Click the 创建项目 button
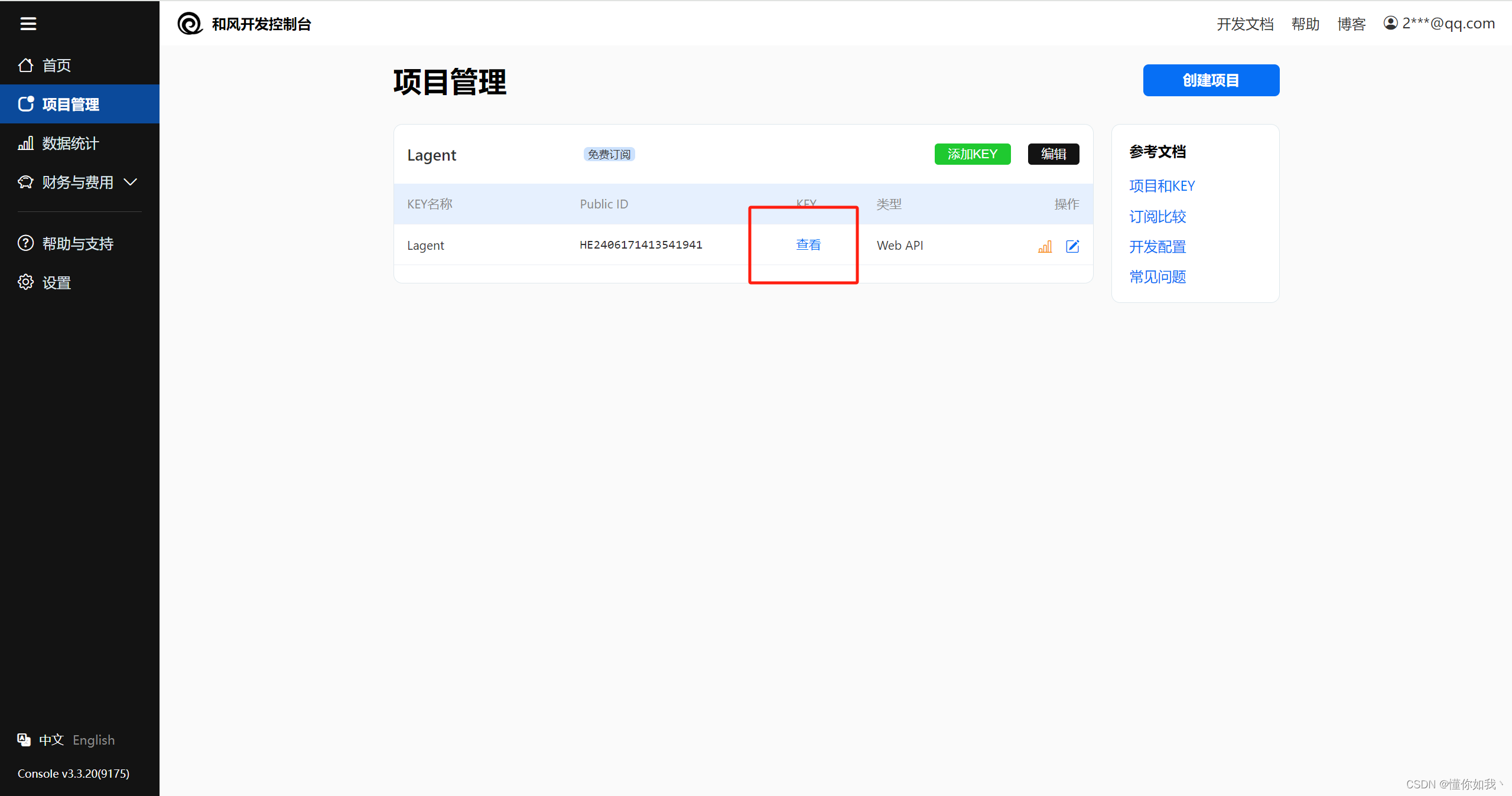Screen dimensions: 1512x796 tap(1211, 80)
